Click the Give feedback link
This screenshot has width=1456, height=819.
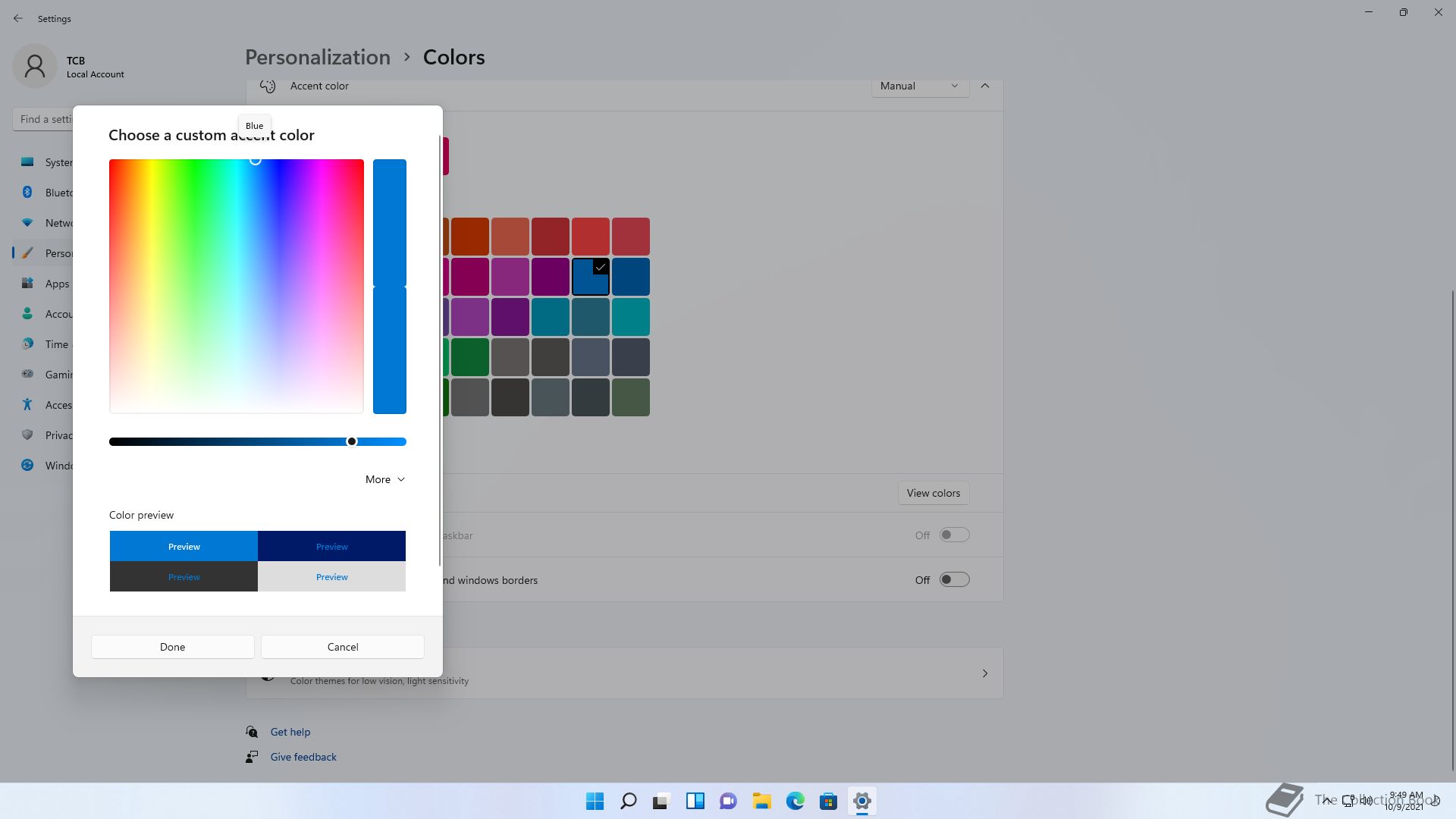tap(303, 757)
